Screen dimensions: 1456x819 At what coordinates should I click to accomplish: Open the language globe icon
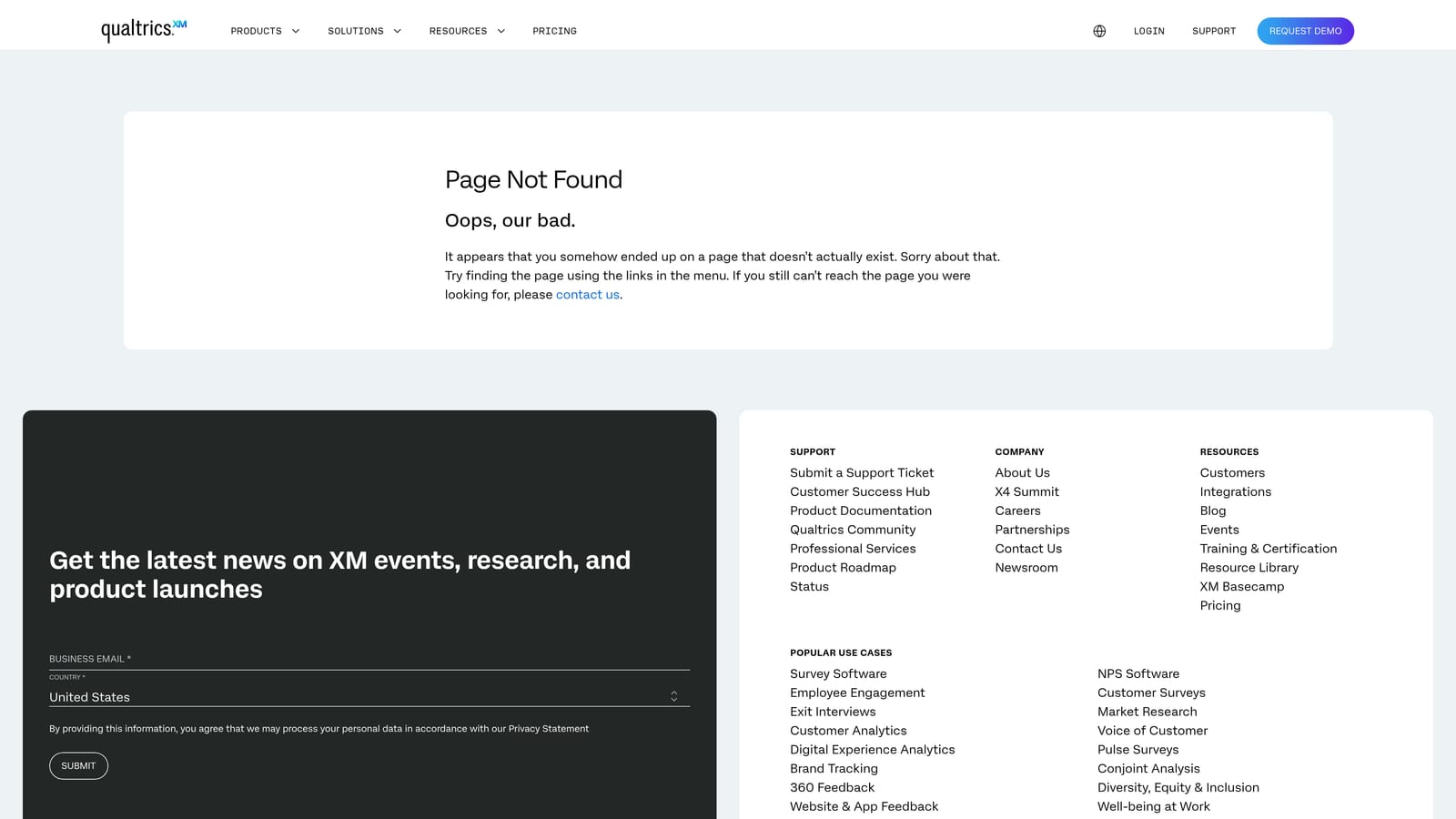[x=1099, y=31]
